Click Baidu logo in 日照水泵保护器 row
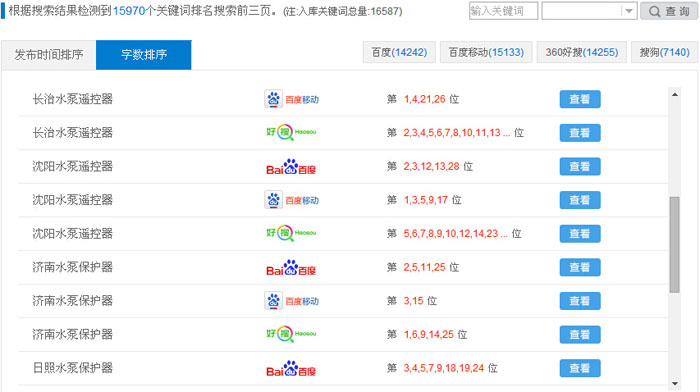Viewport: 700px width, 392px height. click(291, 369)
